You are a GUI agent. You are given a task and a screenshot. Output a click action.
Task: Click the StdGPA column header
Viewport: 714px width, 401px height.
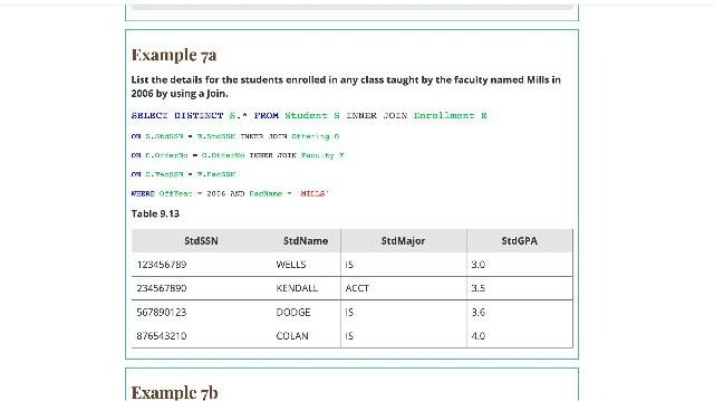pyautogui.click(x=519, y=241)
